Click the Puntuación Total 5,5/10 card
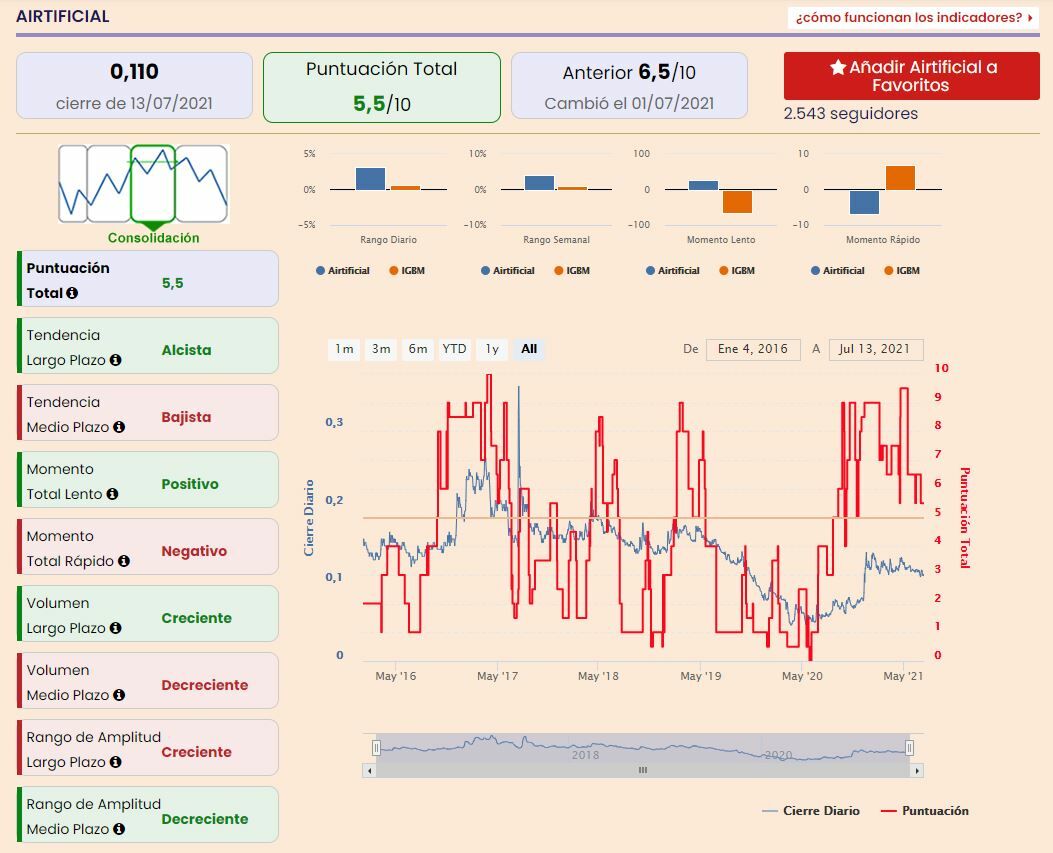The width and height of the screenshot is (1053, 853). coord(381,87)
